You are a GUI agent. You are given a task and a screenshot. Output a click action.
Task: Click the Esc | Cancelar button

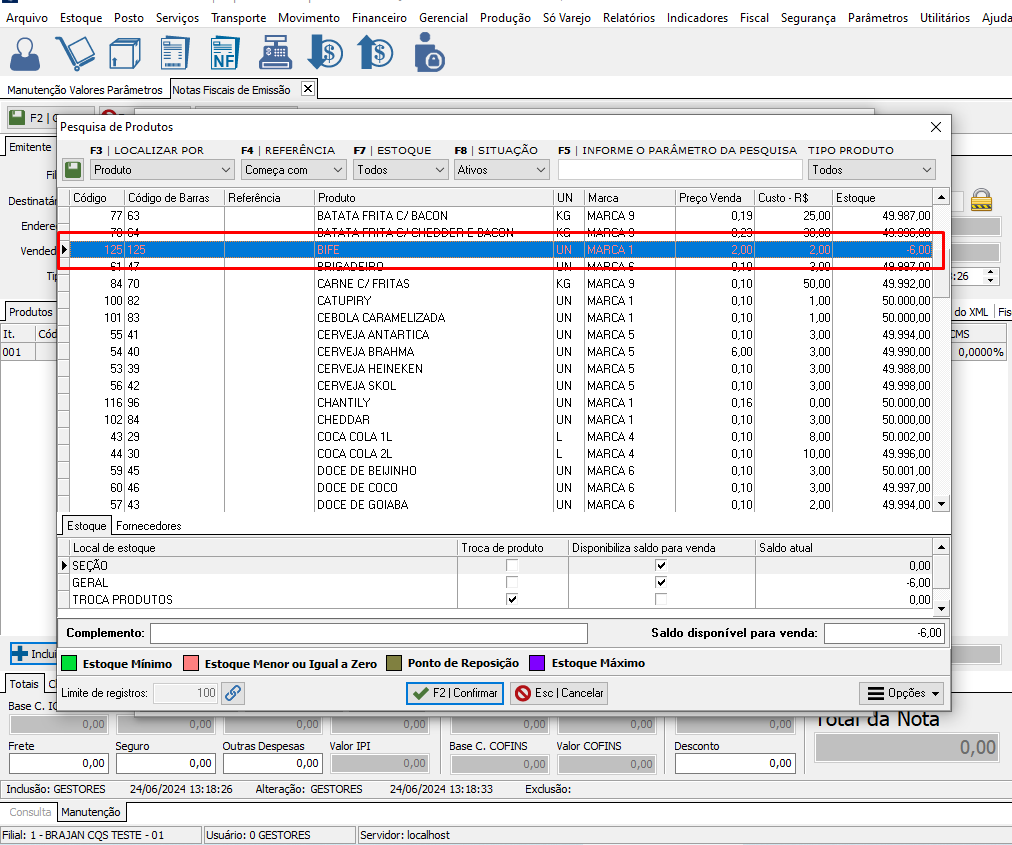point(559,693)
